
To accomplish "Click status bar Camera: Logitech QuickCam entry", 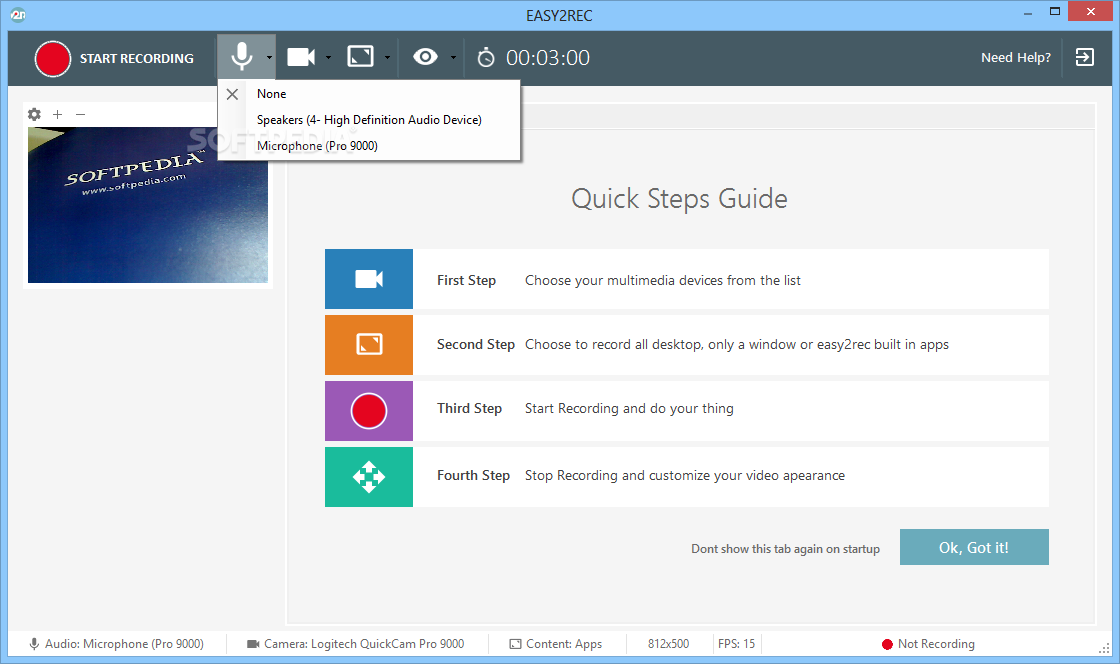I will tap(364, 644).
